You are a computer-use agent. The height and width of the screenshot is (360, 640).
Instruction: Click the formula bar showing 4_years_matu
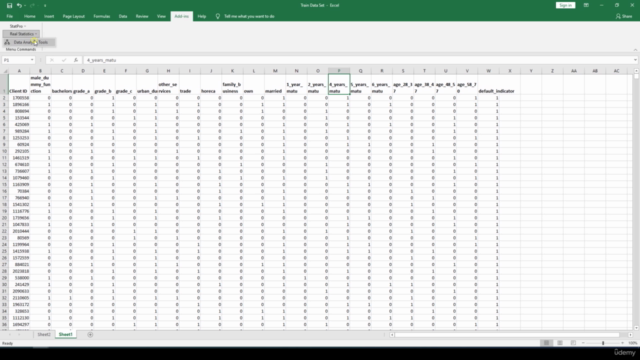(x=357, y=60)
